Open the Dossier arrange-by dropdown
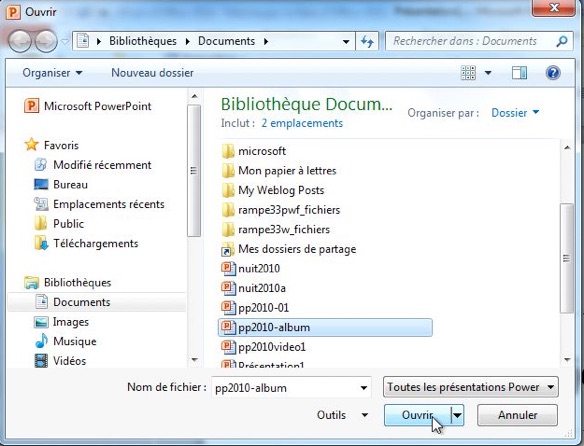Screen dimensions: 584x446 pyautogui.click(x=515, y=113)
